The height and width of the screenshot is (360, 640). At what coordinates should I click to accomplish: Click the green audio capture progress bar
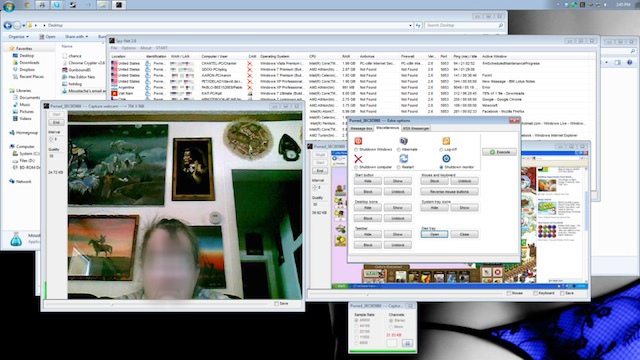point(383,351)
